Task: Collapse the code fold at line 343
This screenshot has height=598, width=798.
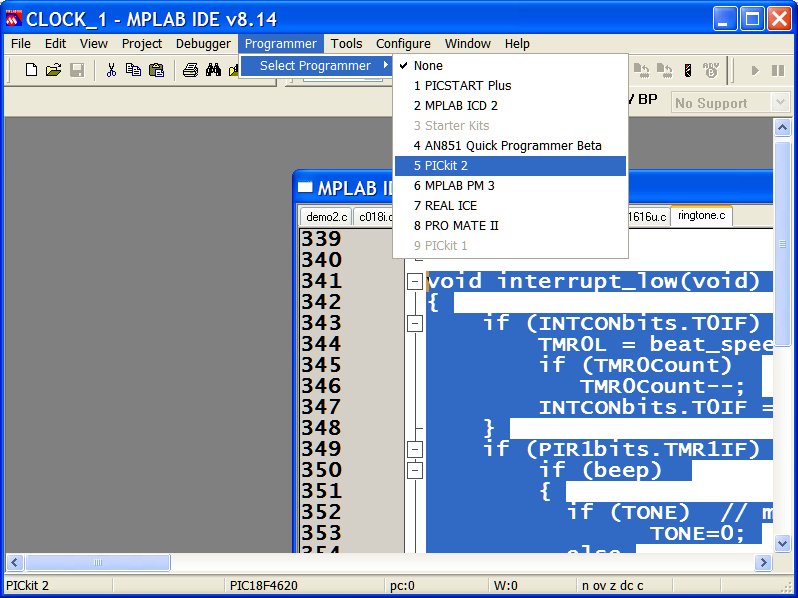Action: (x=415, y=323)
